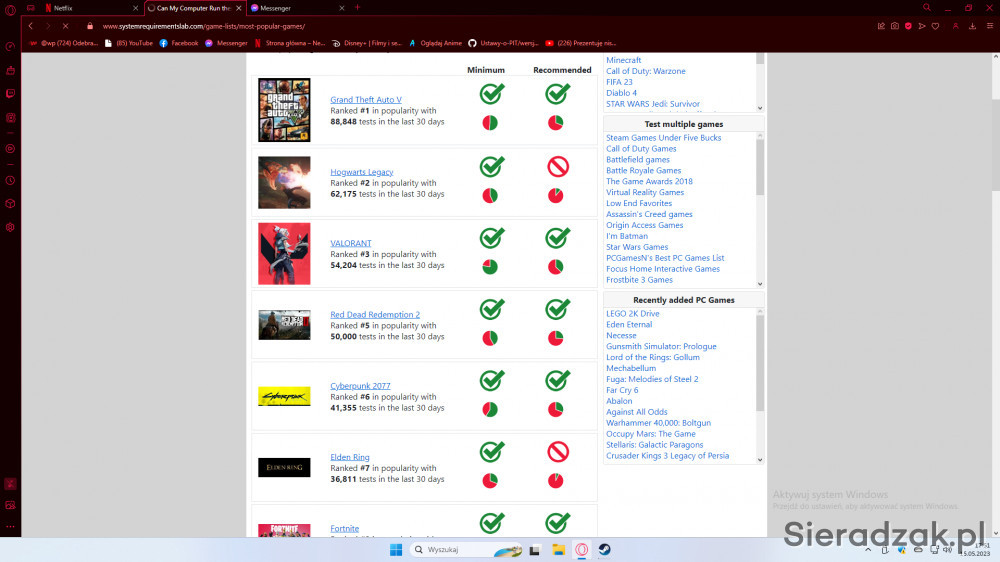The height and width of the screenshot is (562, 1000).
Task: Open the system tray hidden icons chevron
Action: point(868,550)
